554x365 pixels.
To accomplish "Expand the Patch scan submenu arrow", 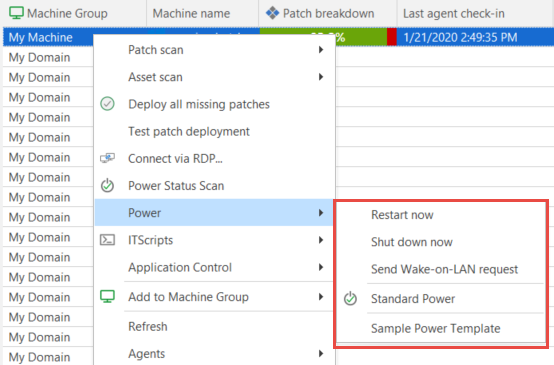I will (x=321, y=50).
